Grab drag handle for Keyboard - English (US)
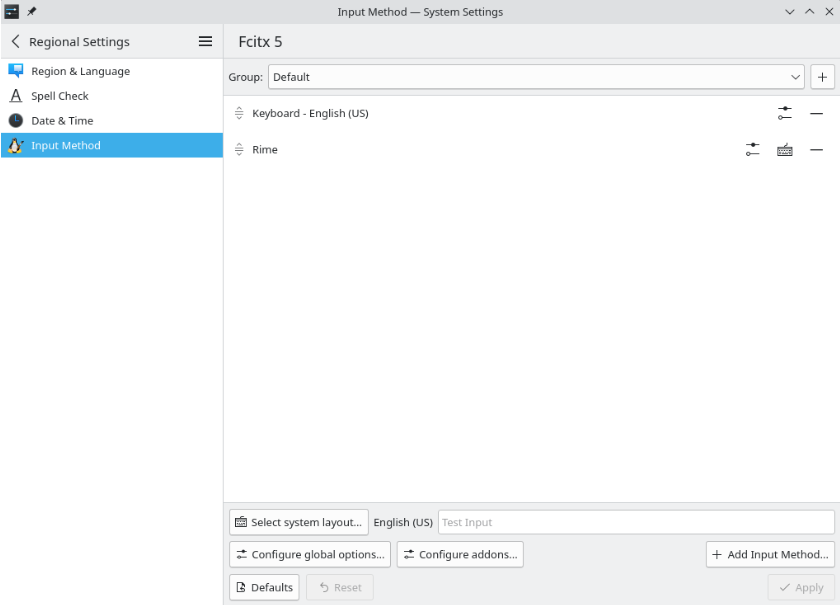 [239, 113]
